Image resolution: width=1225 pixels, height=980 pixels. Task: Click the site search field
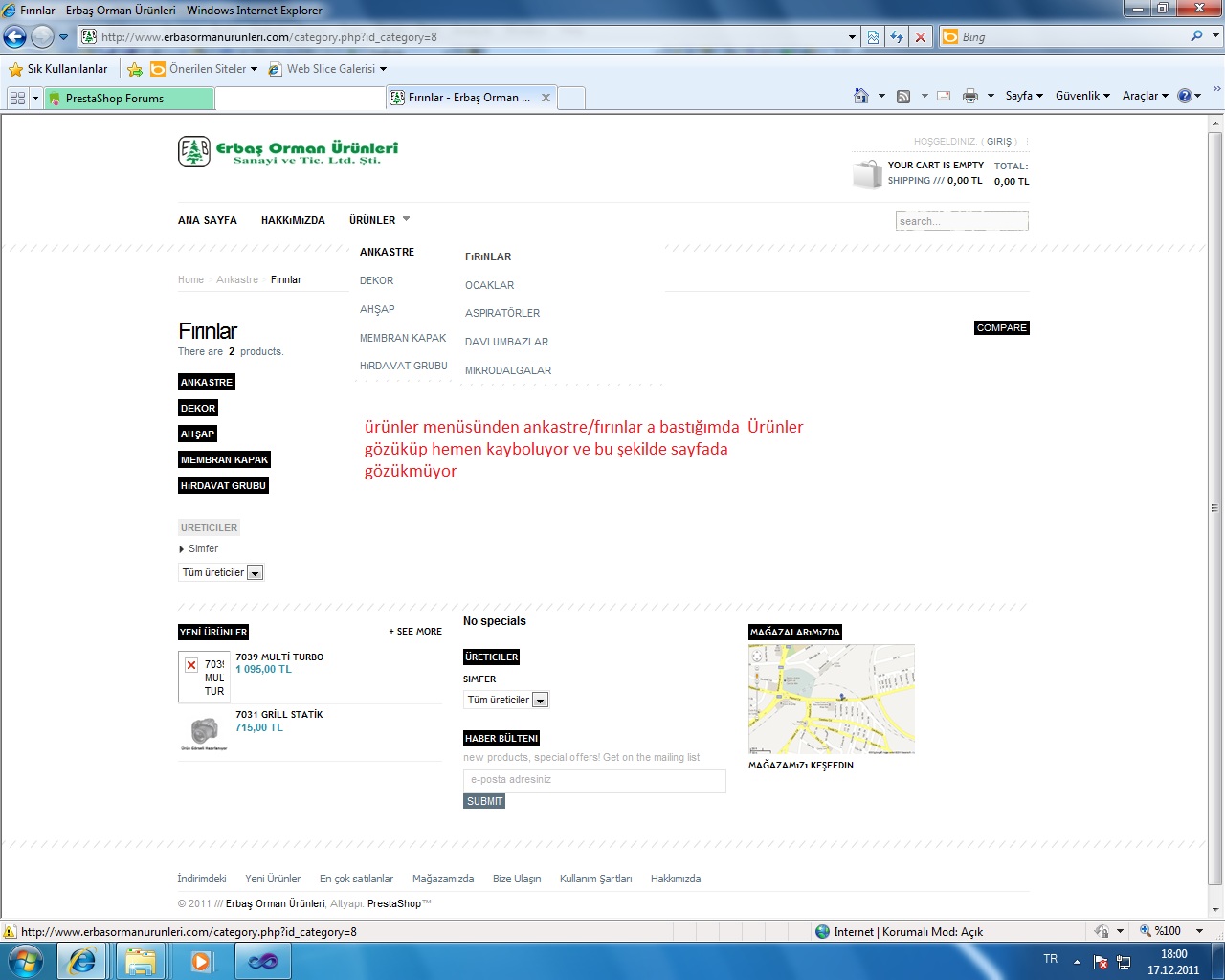coord(962,221)
